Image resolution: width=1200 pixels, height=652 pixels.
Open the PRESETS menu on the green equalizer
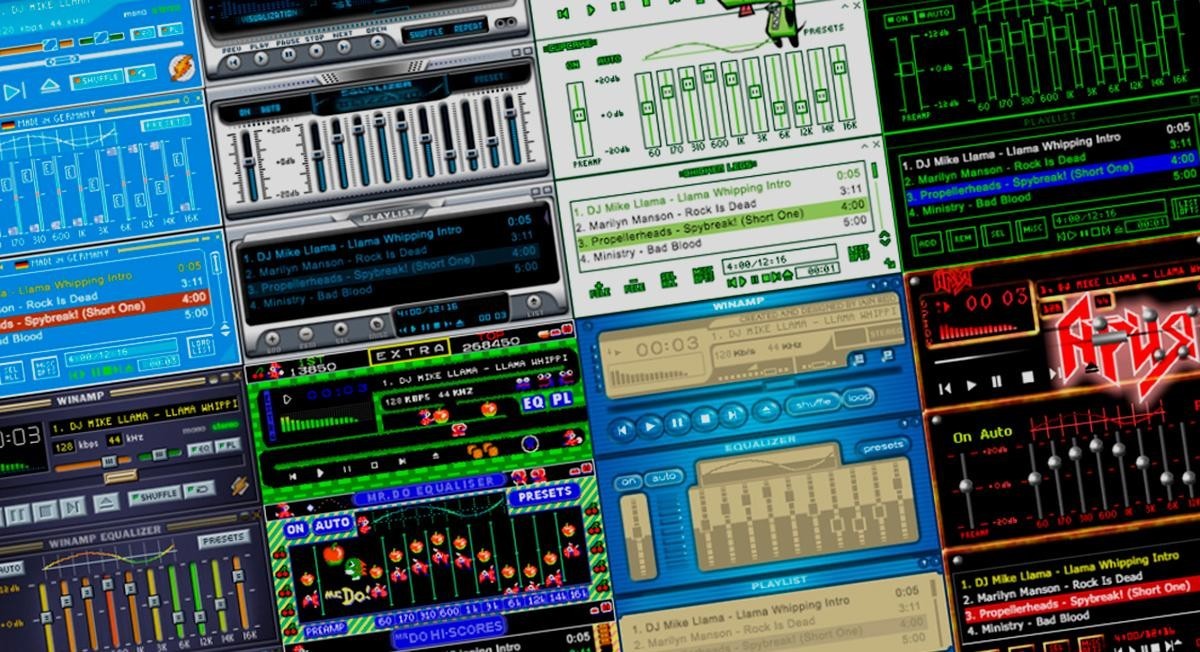[823, 28]
